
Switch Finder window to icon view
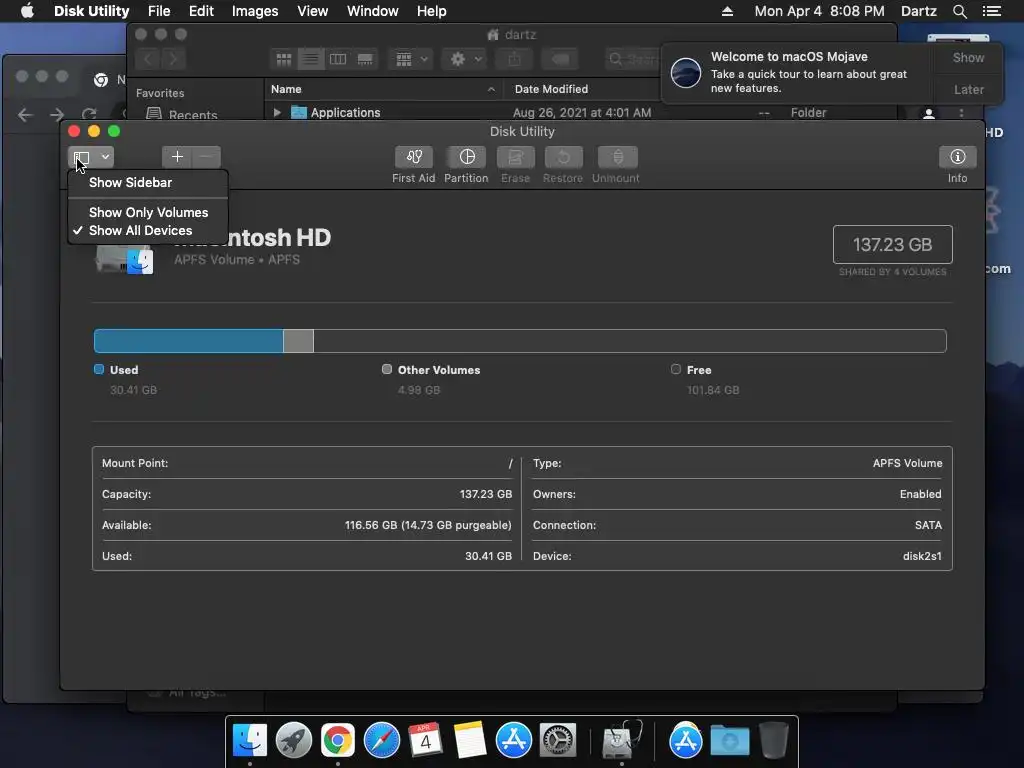tap(283, 59)
